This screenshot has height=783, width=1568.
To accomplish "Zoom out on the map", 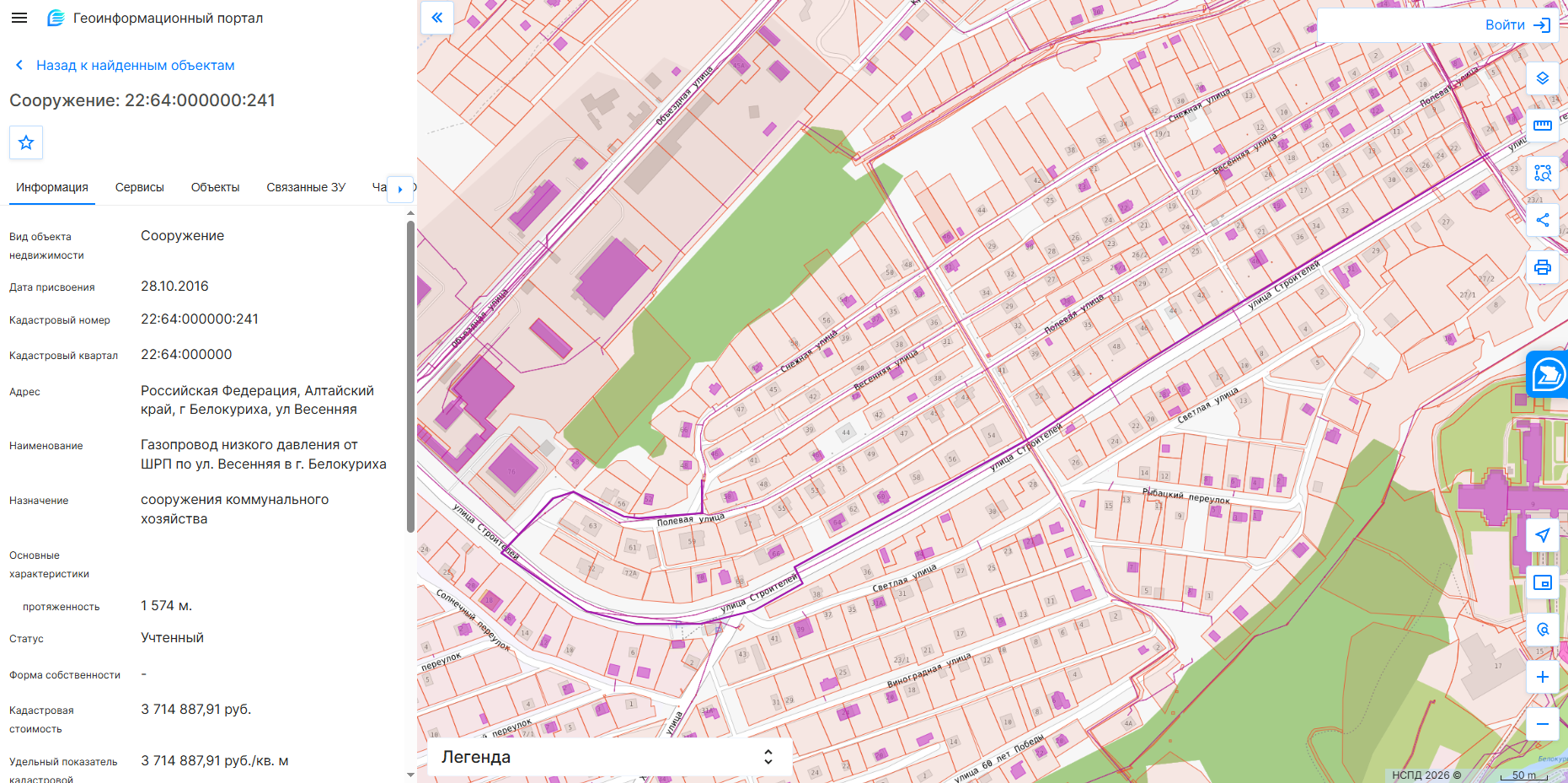I will click(1543, 724).
